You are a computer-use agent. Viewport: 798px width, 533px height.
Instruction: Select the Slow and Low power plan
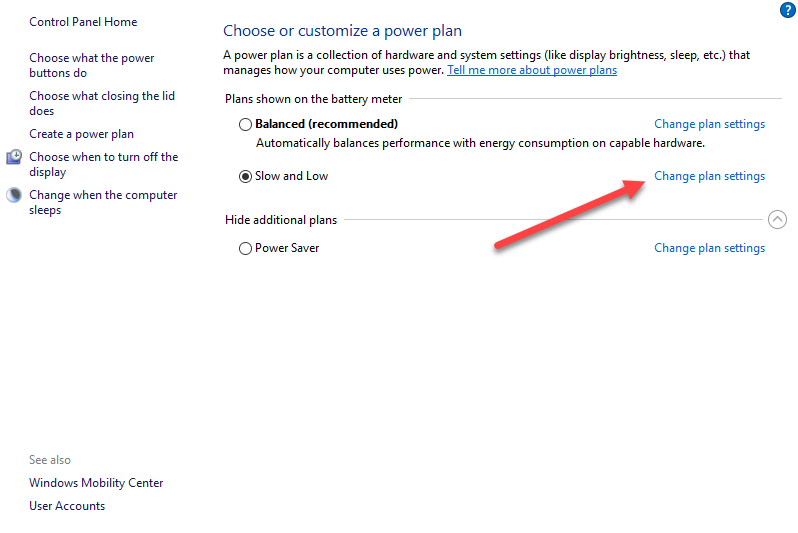(245, 176)
